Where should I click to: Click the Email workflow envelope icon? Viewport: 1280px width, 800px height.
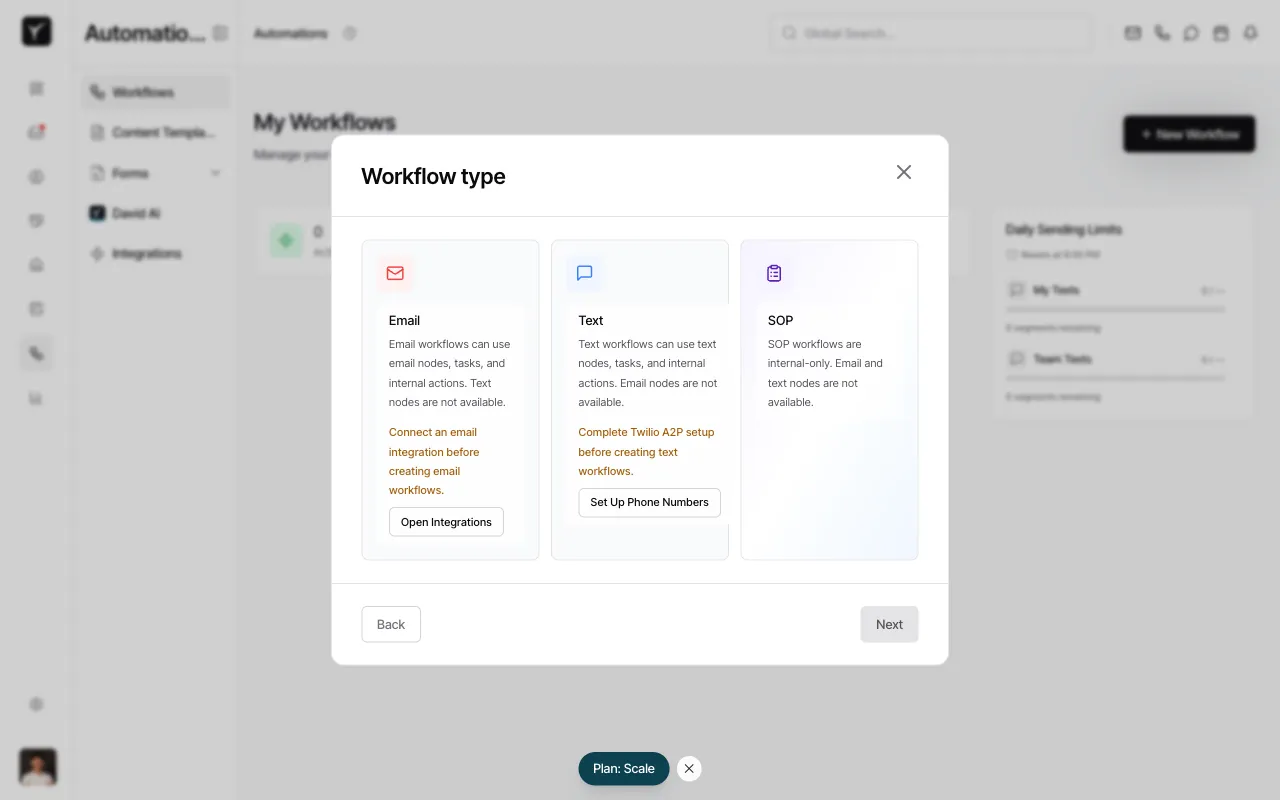pos(395,273)
